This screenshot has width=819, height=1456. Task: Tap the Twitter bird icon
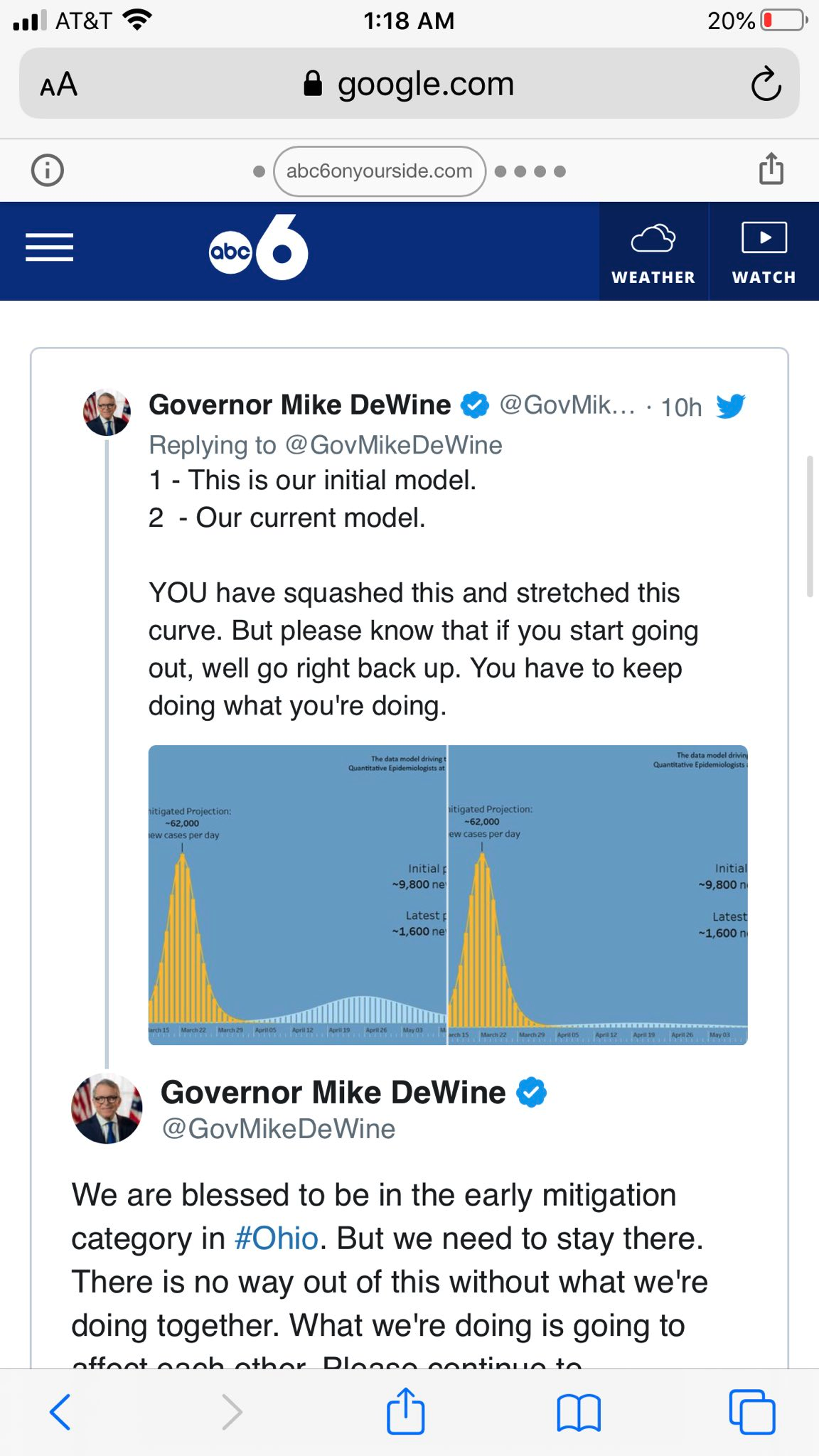[x=731, y=406]
